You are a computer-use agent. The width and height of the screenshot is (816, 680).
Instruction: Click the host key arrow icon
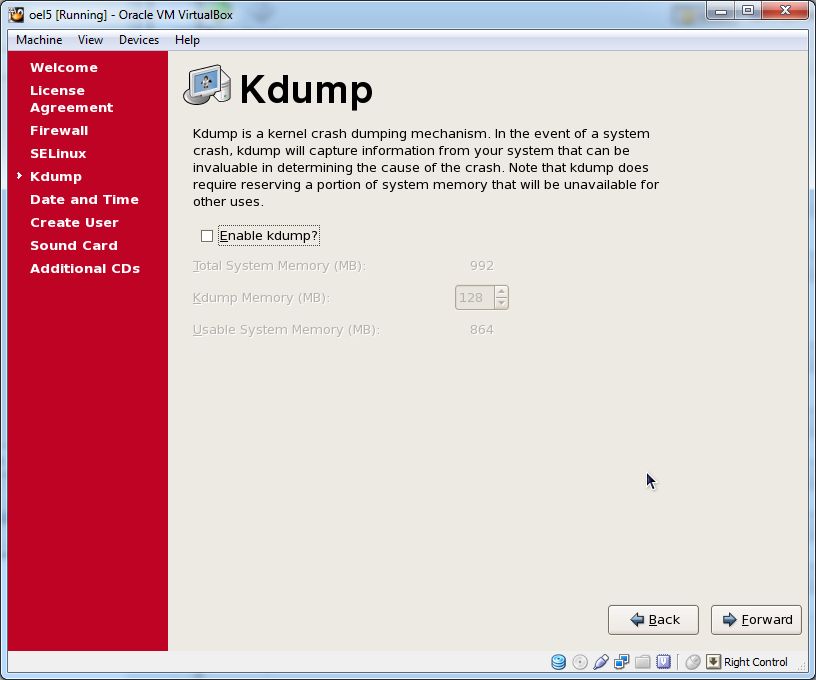click(x=713, y=662)
